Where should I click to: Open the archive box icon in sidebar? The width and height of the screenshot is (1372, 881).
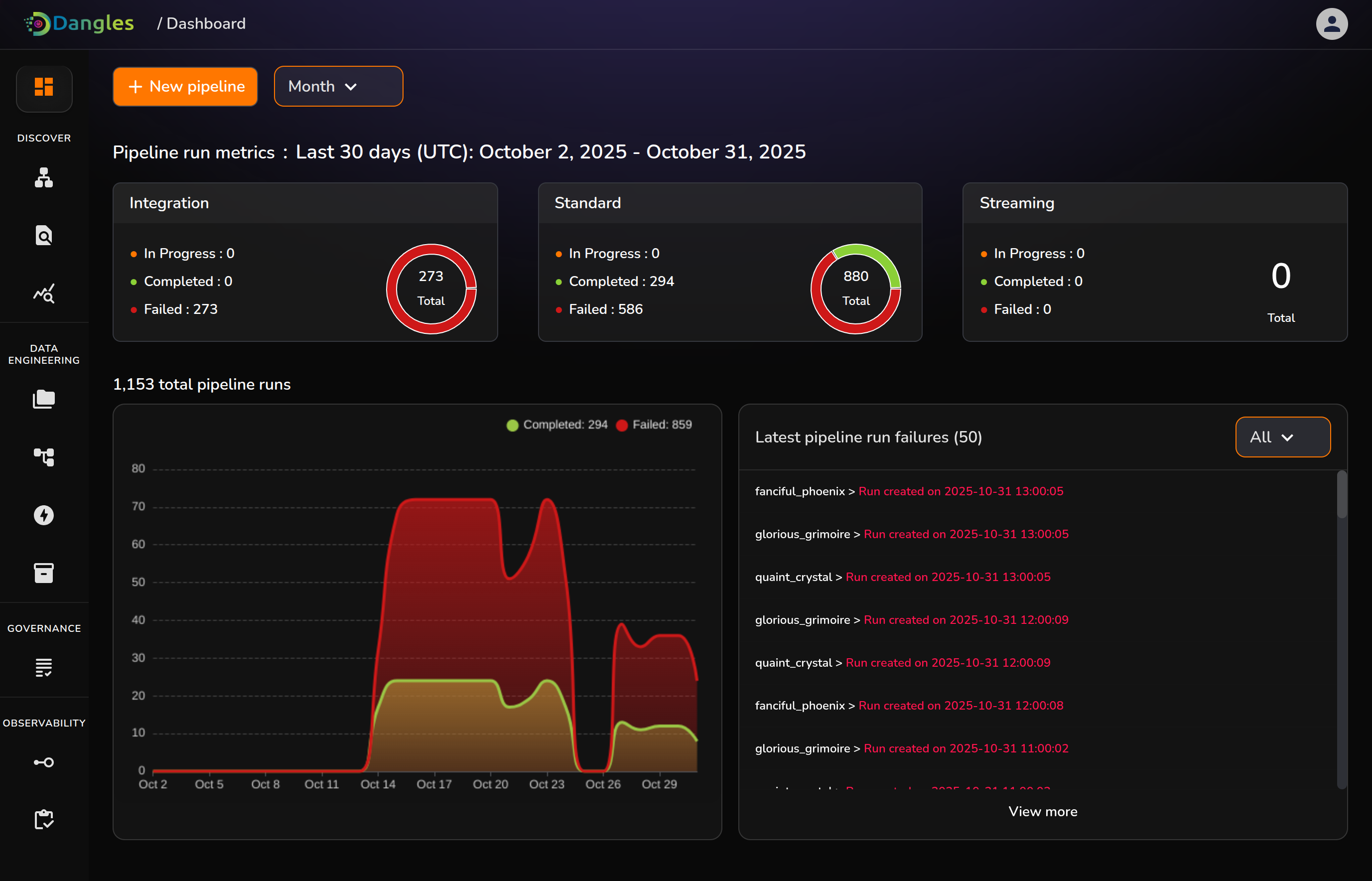(x=44, y=573)
